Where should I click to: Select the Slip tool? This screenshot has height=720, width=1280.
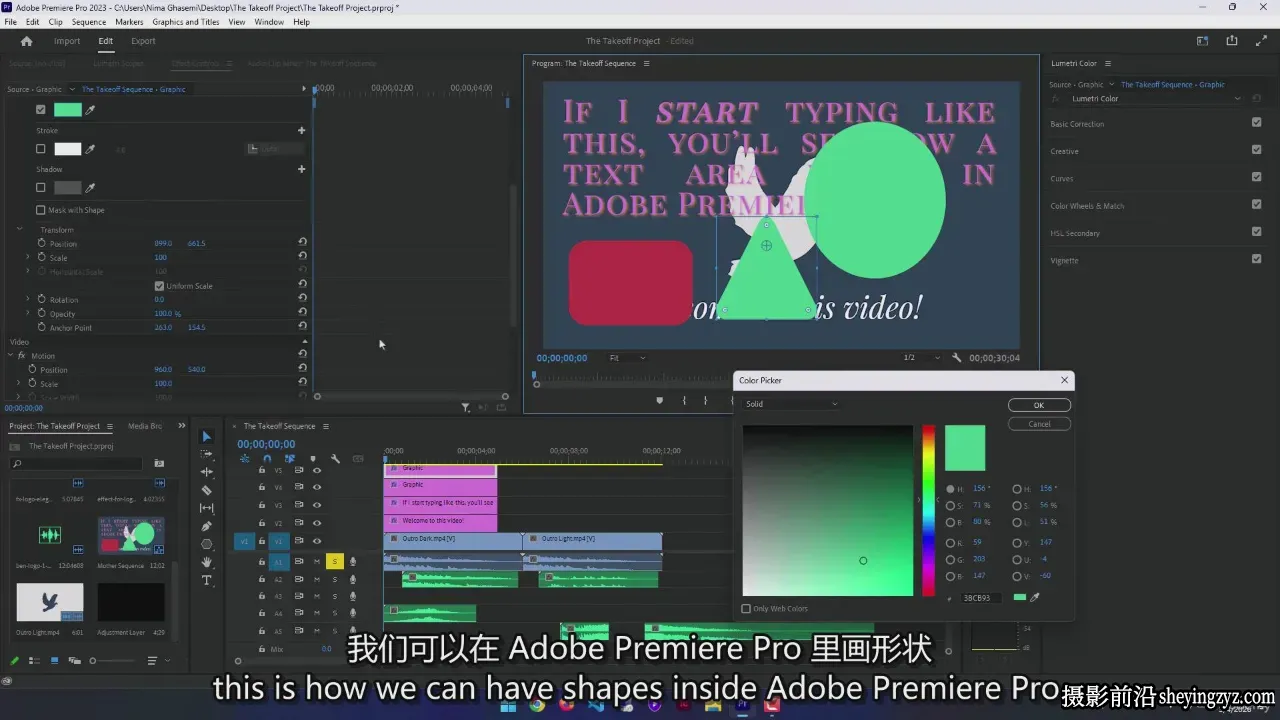coord(207,508)
